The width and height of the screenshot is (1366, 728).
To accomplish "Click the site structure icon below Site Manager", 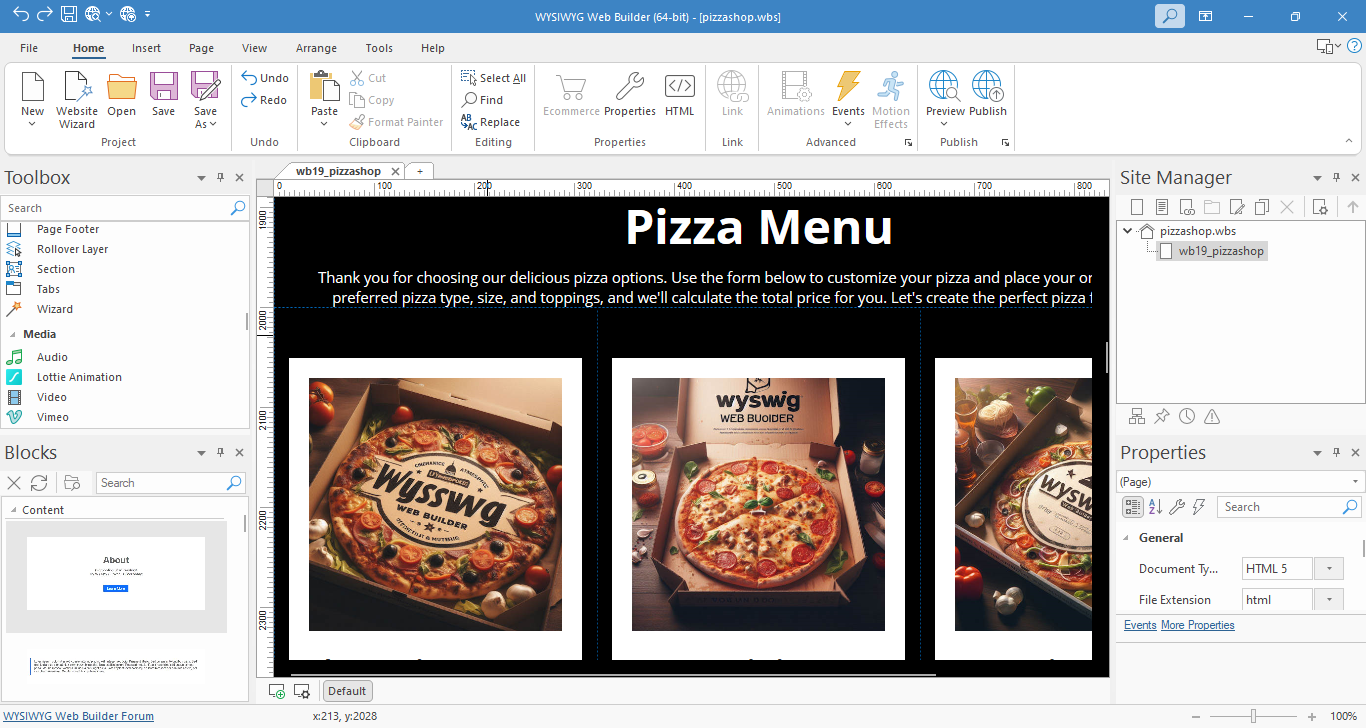I will point(1137,416).
